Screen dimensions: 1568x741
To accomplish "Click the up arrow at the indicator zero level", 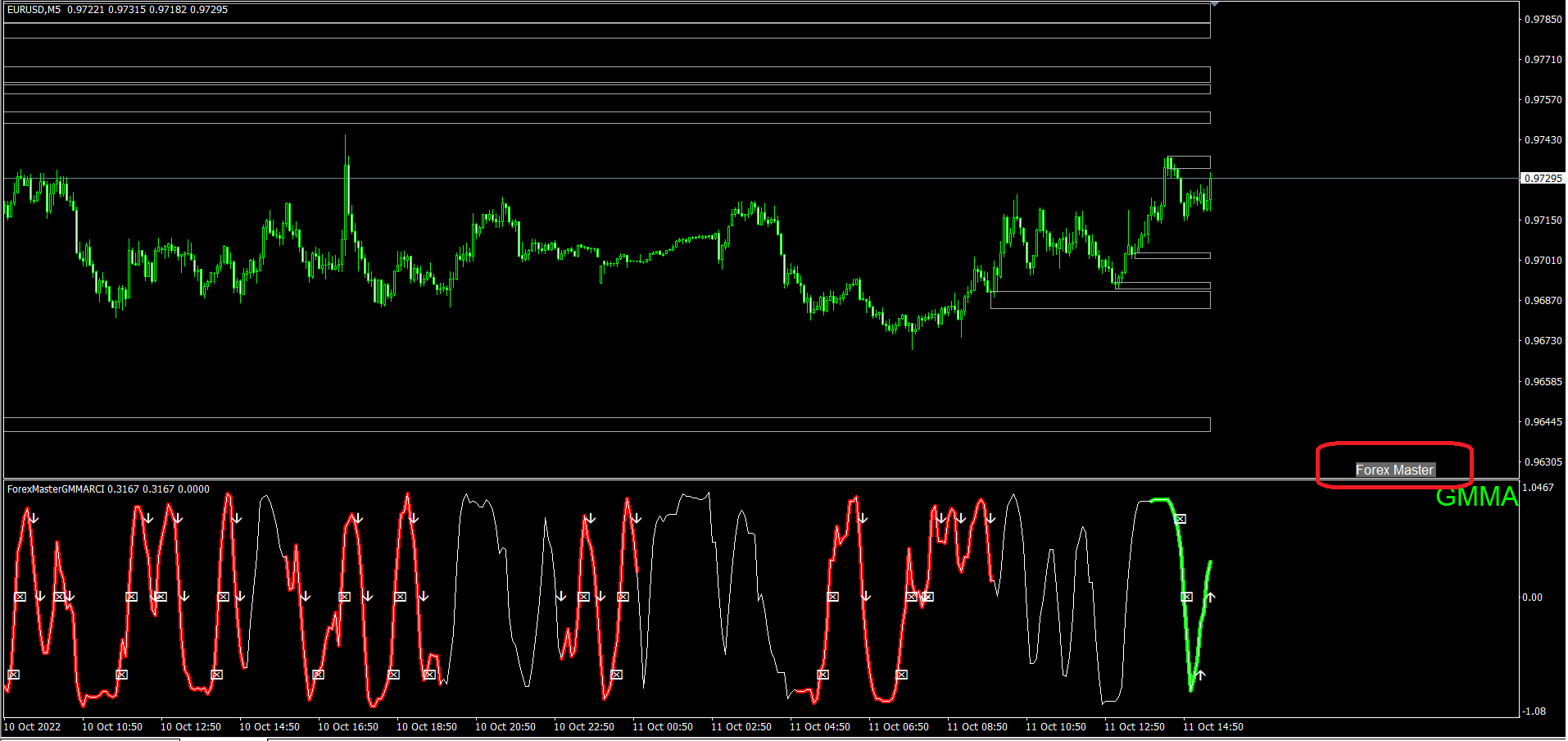I will coord(1211,597).
